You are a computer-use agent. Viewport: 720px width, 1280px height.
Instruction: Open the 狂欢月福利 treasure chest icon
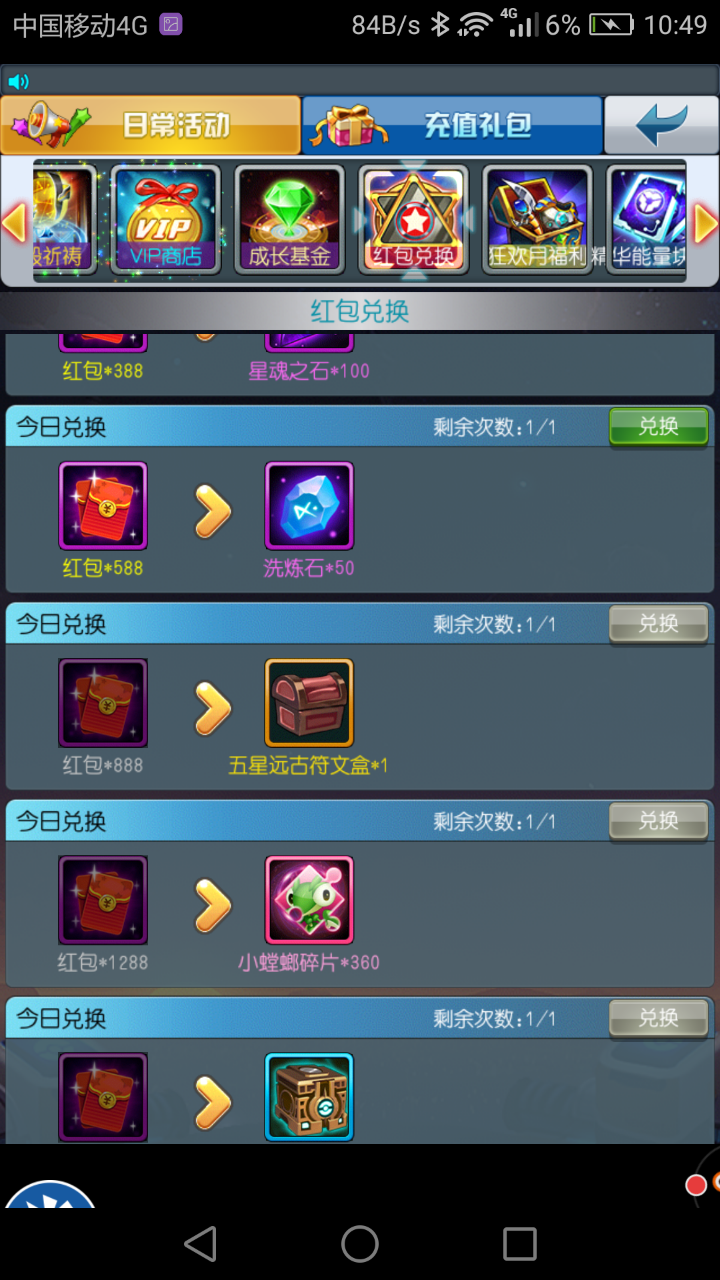click(x=538, y=218)
